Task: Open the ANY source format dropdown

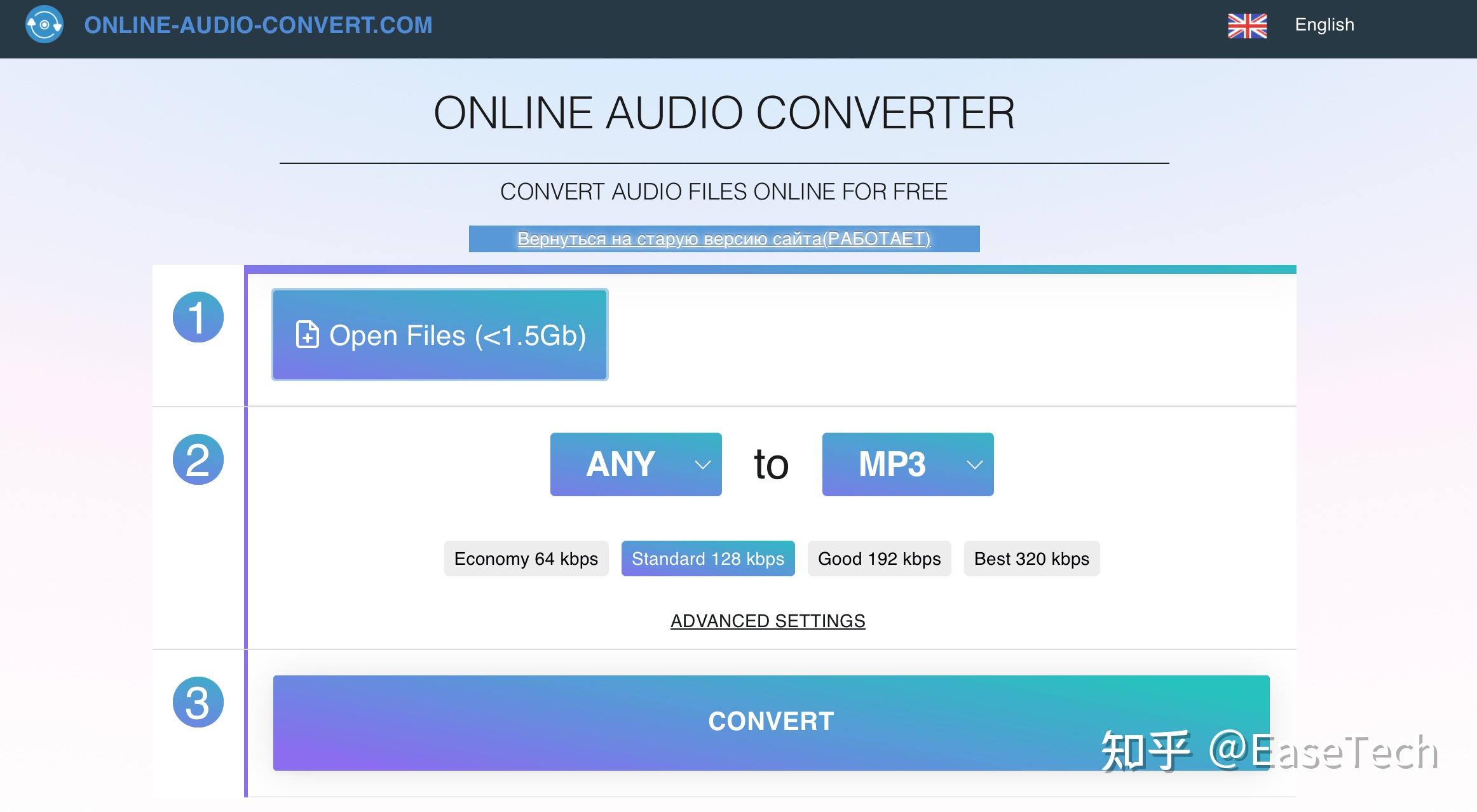Action: (636, 464)
